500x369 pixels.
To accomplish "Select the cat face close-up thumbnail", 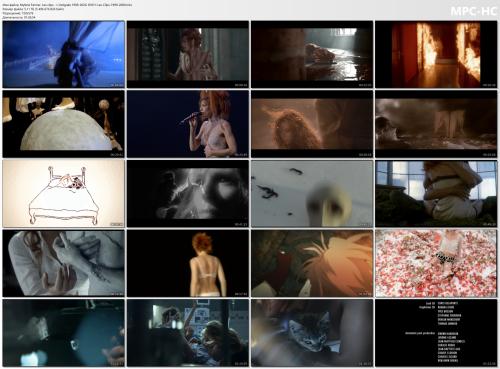I will coord(312,333).
